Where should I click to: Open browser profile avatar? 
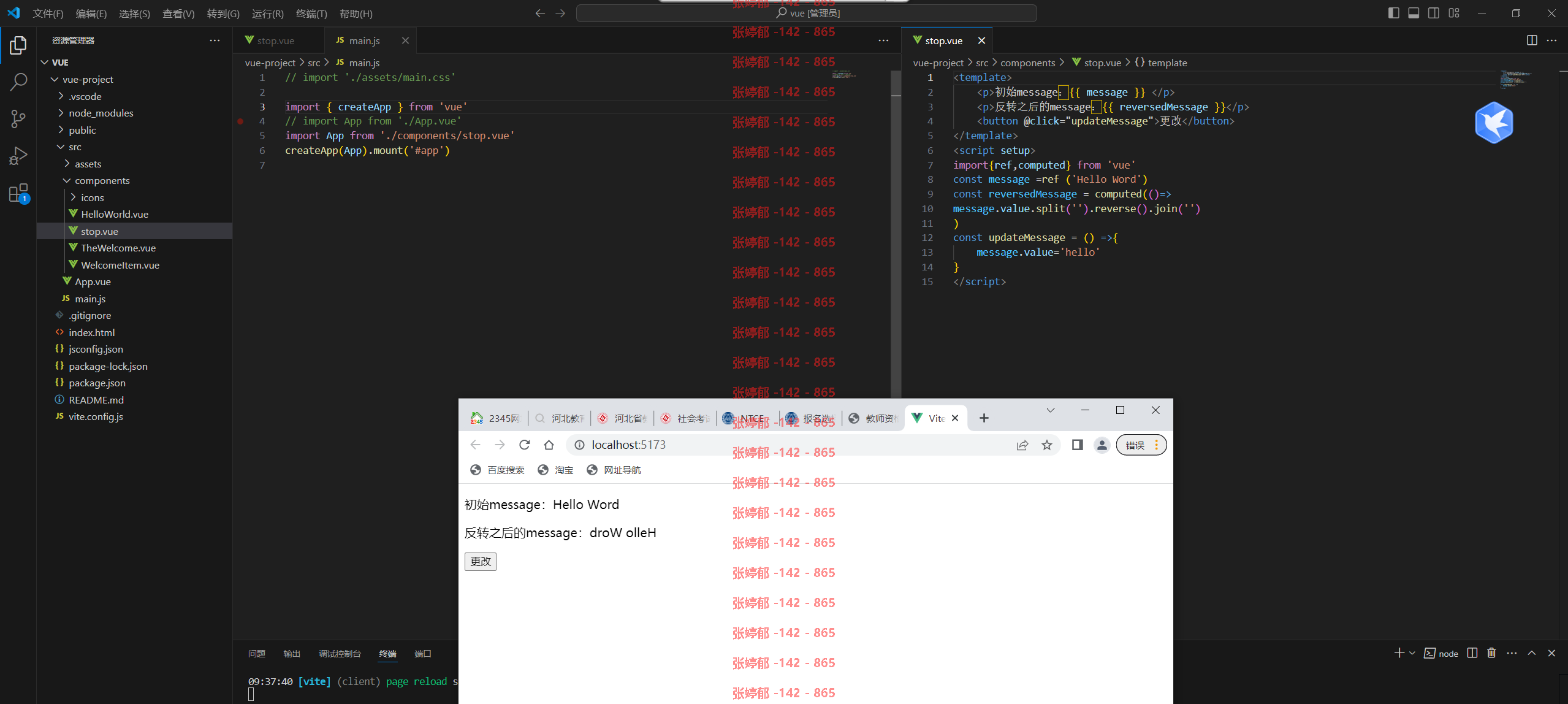click(1102, 445)
